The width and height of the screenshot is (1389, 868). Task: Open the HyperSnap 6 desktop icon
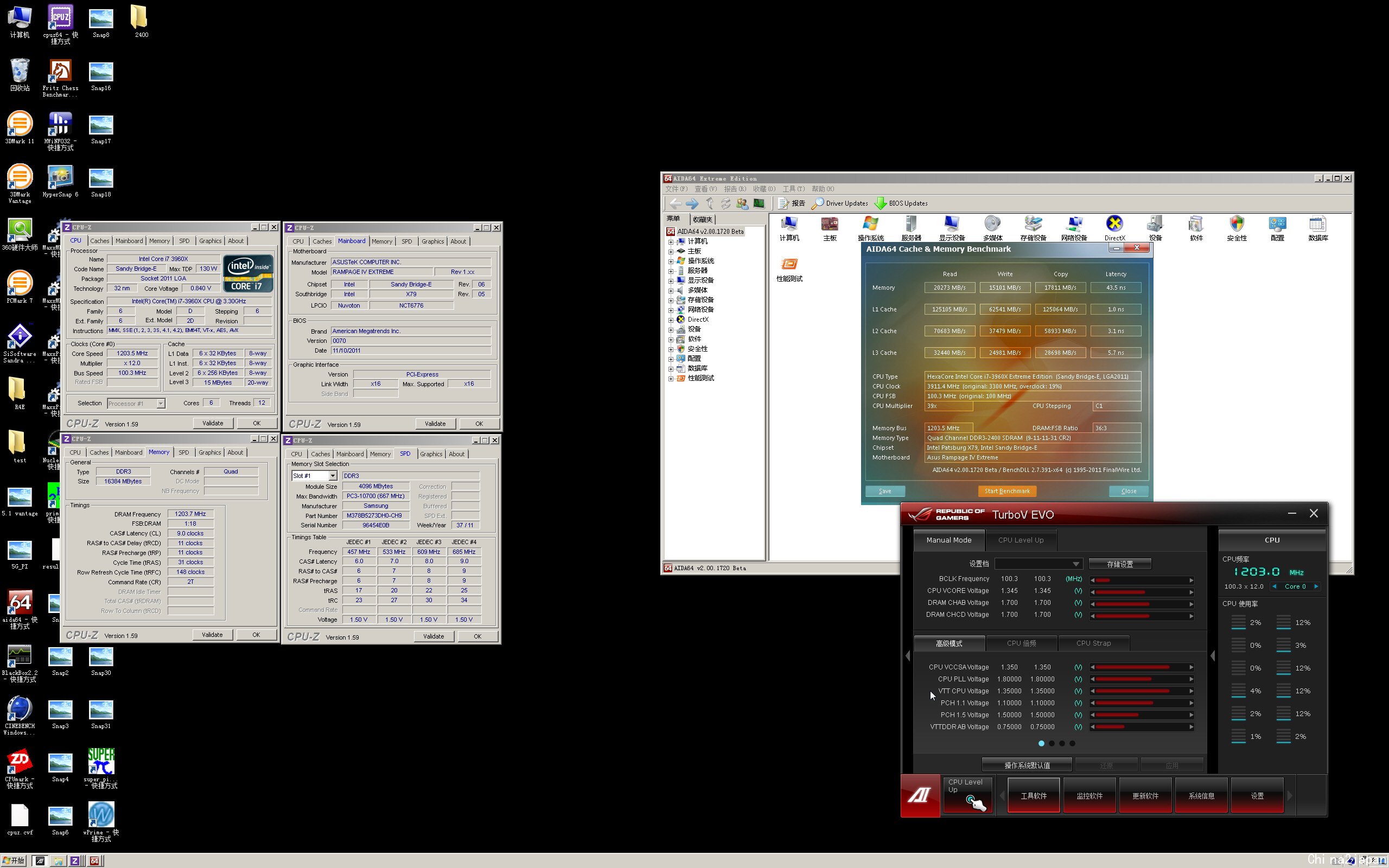point(60,181)
